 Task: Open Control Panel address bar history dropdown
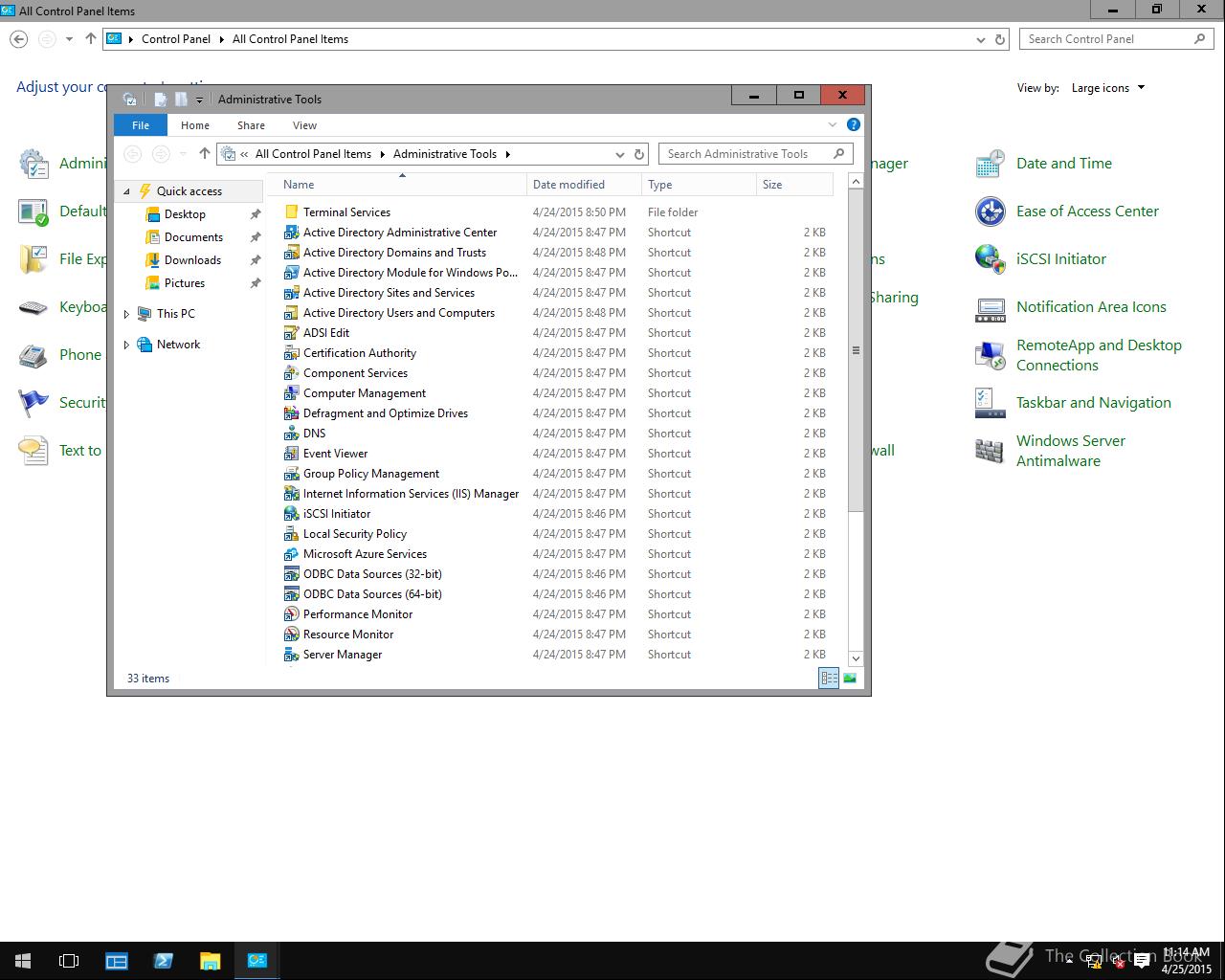(x=980, y=39)
